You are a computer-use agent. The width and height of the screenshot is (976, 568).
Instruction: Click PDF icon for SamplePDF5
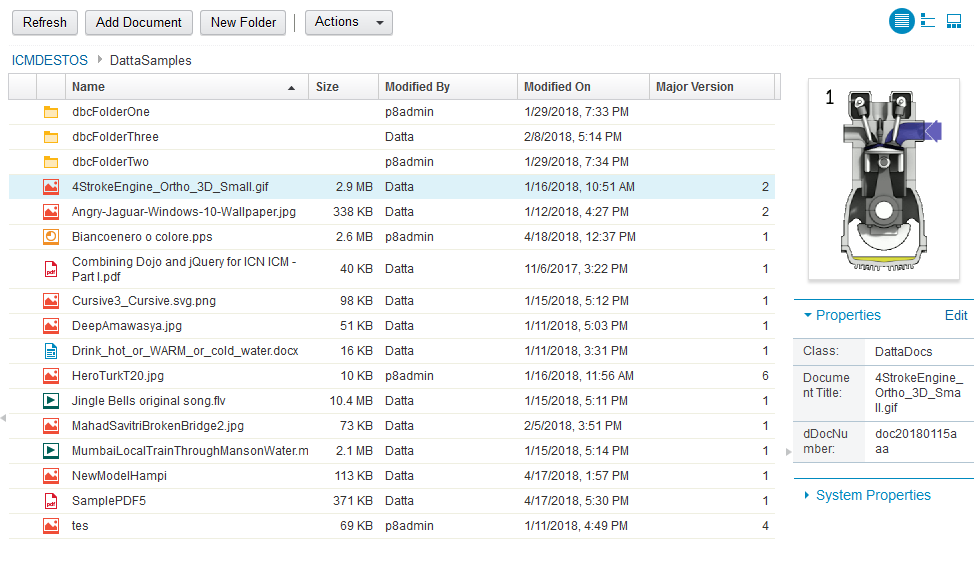pos(51,501)
